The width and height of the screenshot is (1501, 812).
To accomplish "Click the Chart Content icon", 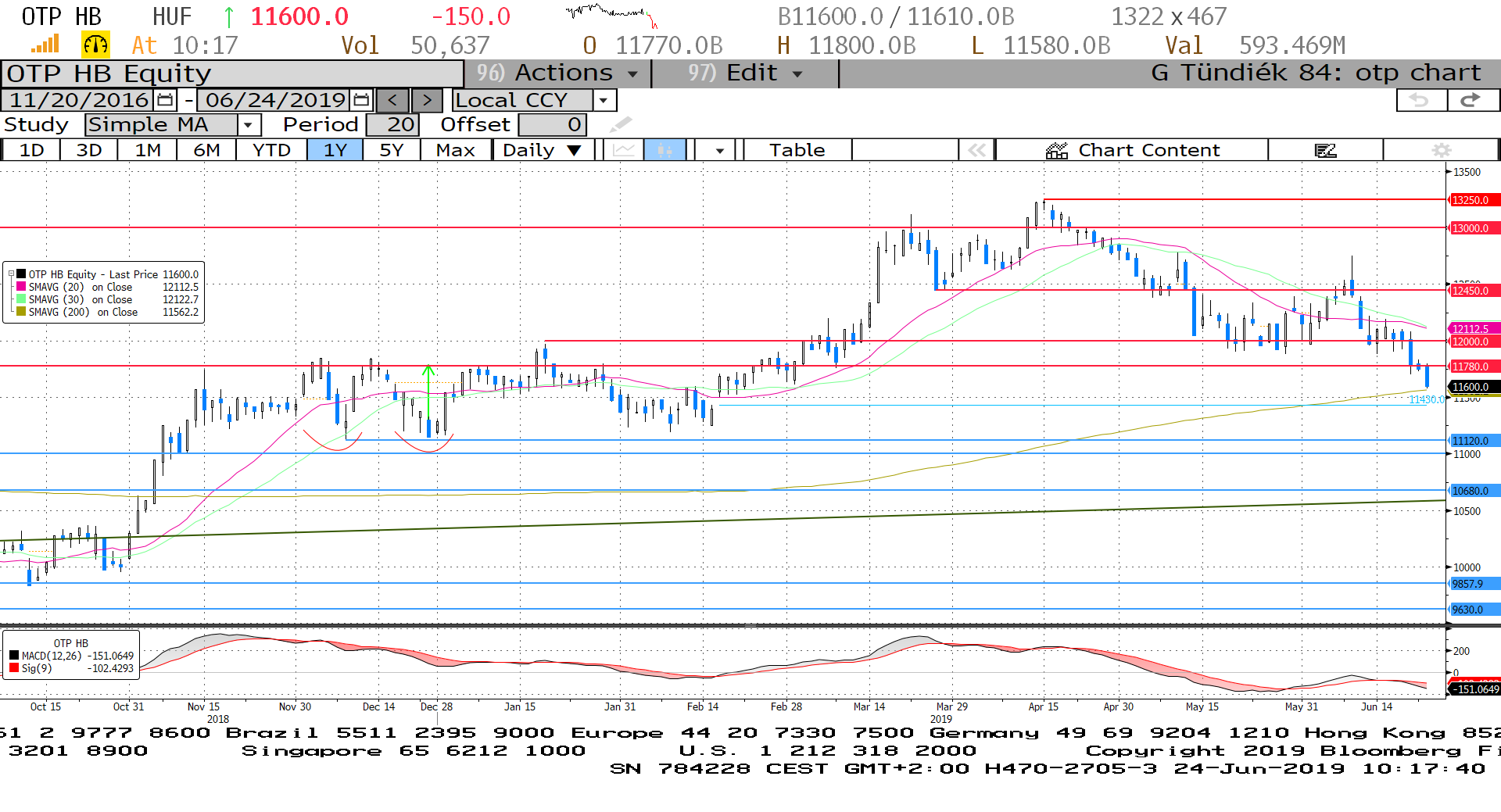I will pos(1057,150).
